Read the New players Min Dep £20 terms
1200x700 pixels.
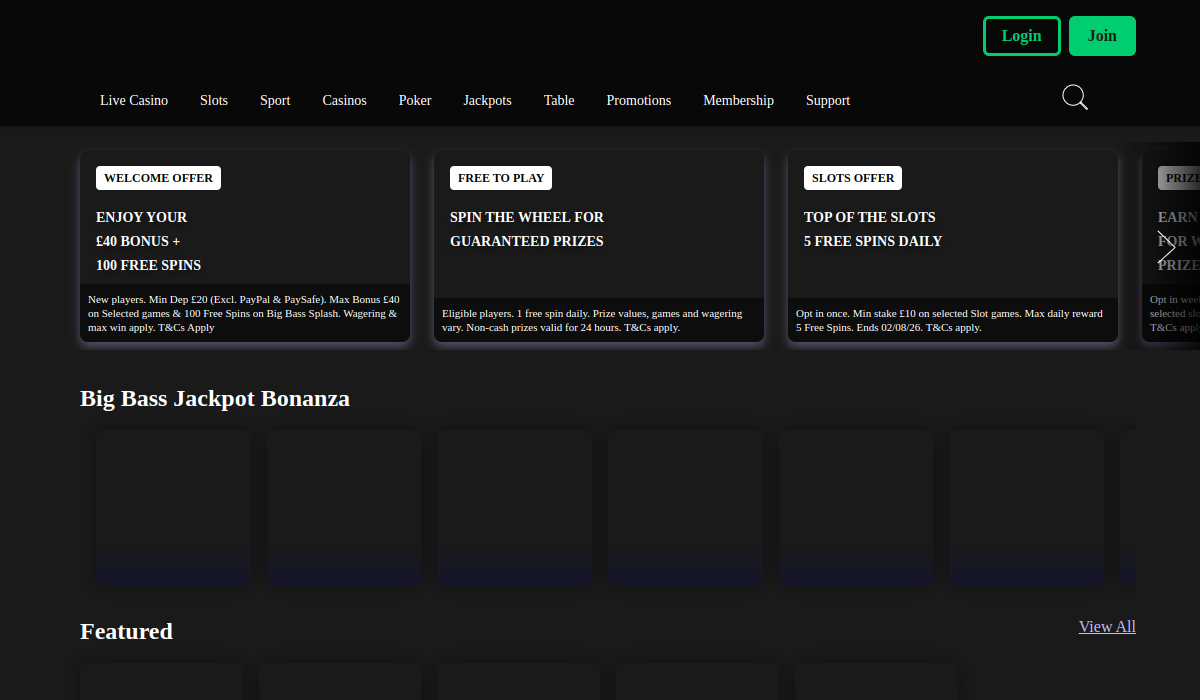[245, 313]
